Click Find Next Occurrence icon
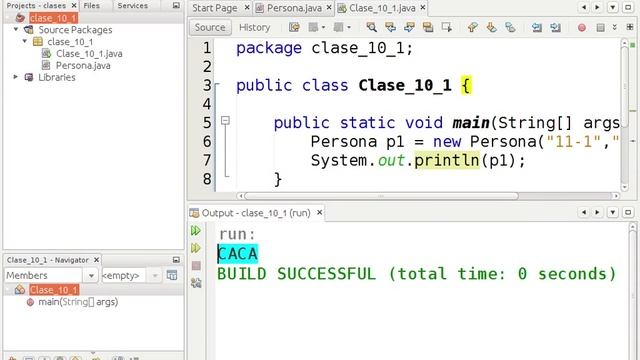Screen dimensions: 640x360 point(409,27)
